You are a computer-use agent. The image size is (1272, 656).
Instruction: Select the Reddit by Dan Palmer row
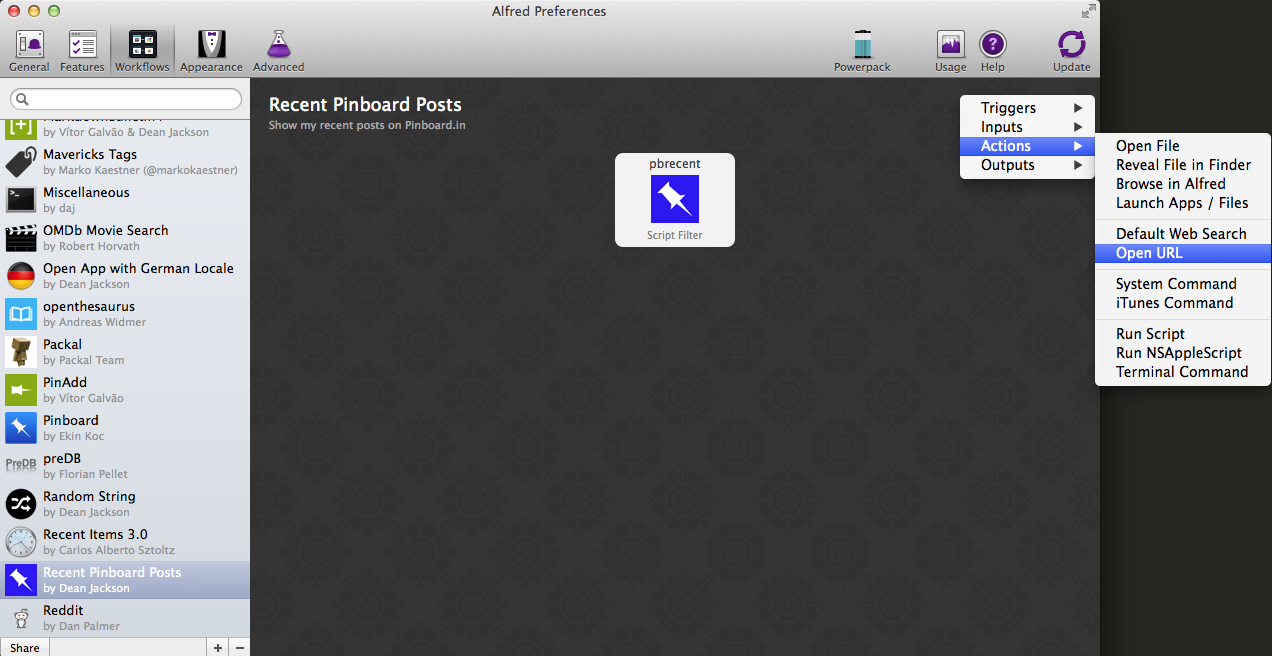coord(125,618)
